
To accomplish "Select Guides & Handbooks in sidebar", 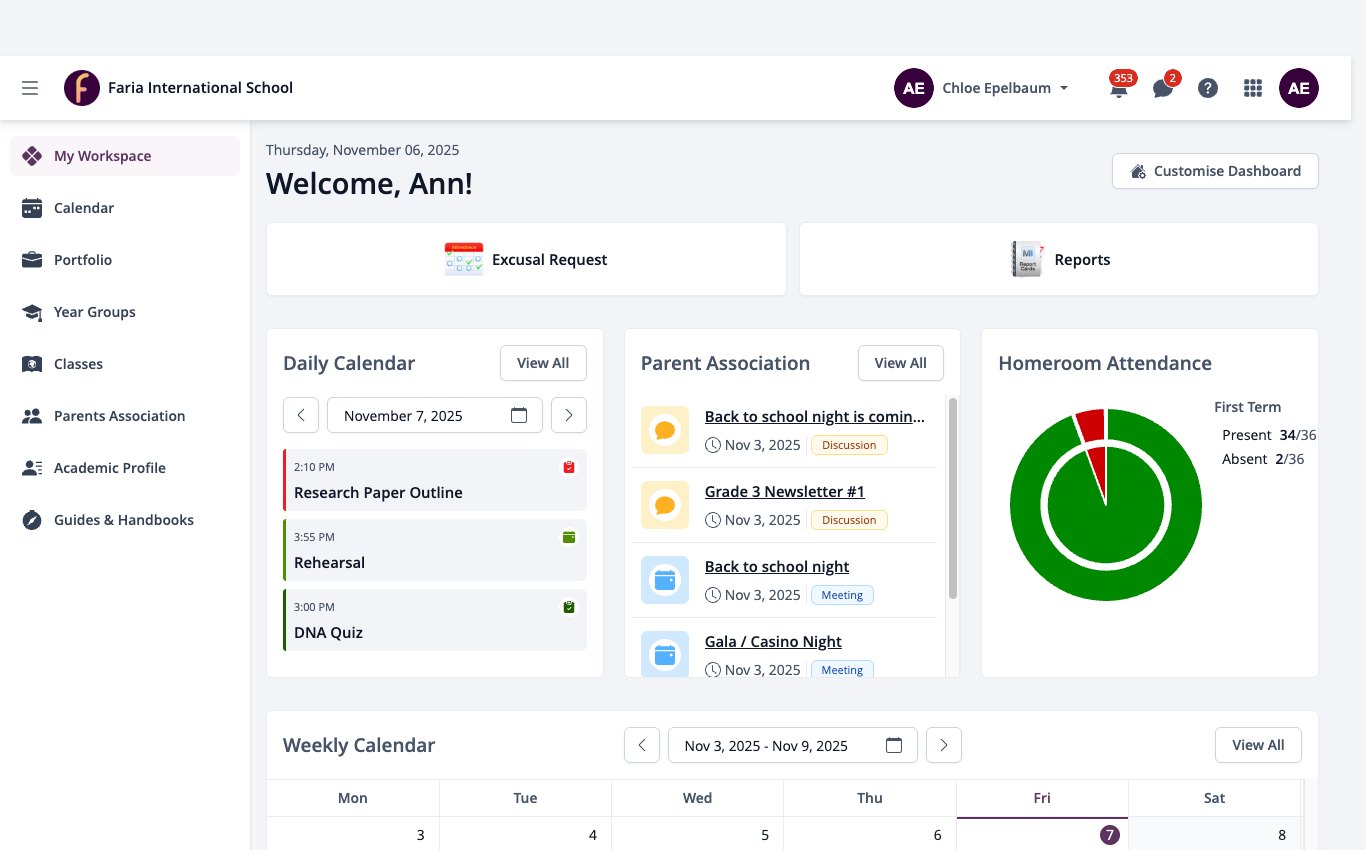I will click(x=125, y=520).
